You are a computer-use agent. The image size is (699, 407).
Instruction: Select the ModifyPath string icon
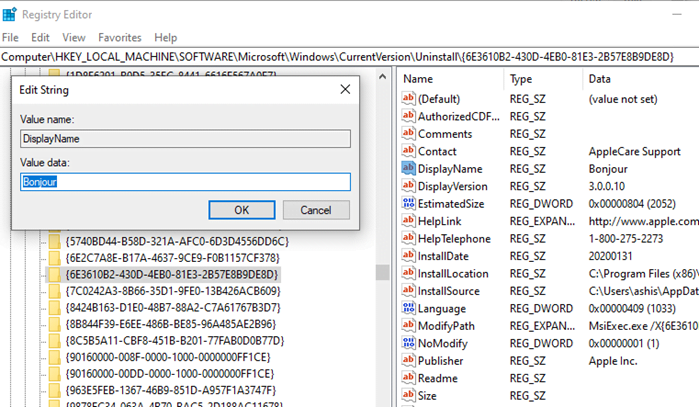(408, 325)
